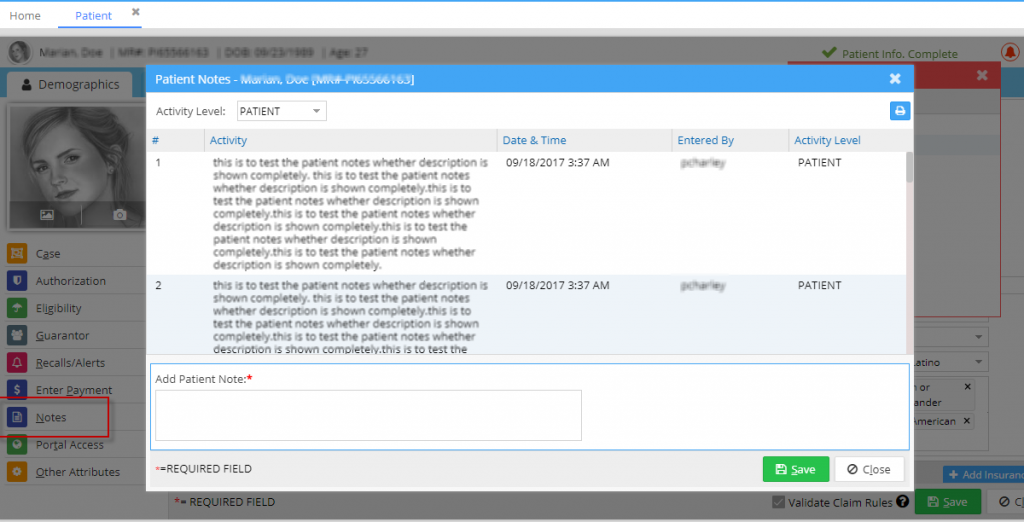The height and width of the screenshot is (522, 1024).
Task: Click the Notes document icon
Action: point(17,417)
